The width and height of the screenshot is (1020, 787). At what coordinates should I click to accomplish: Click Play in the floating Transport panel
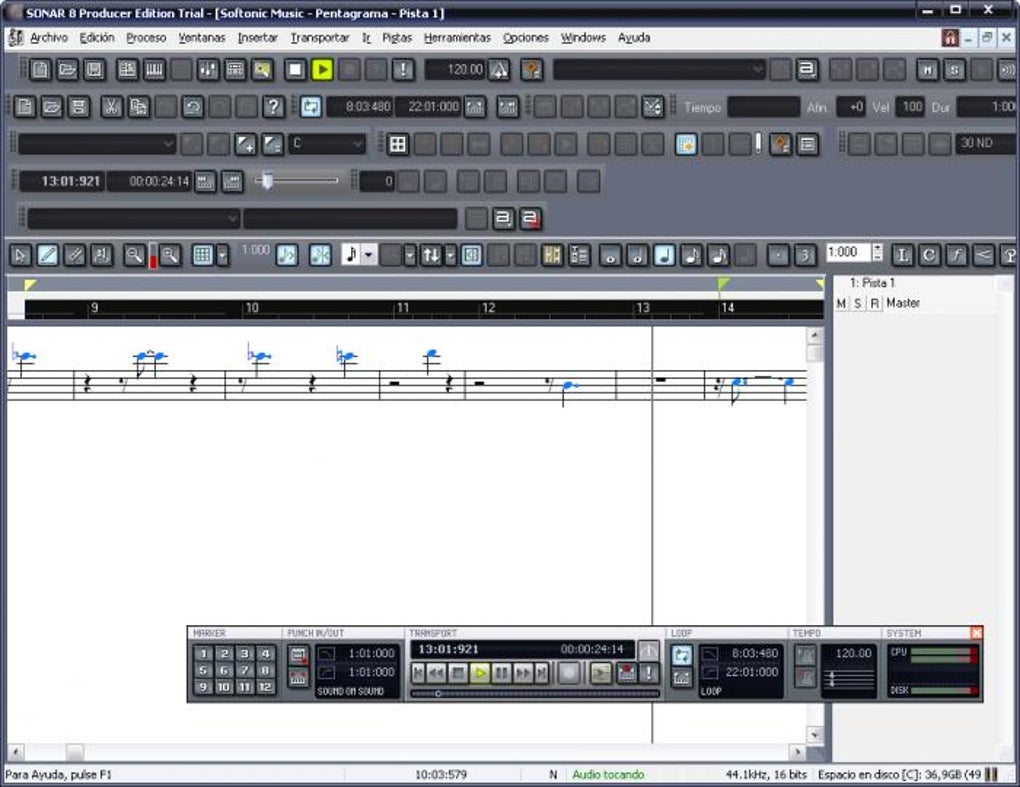pyautogui.click(x=480, y=673)
